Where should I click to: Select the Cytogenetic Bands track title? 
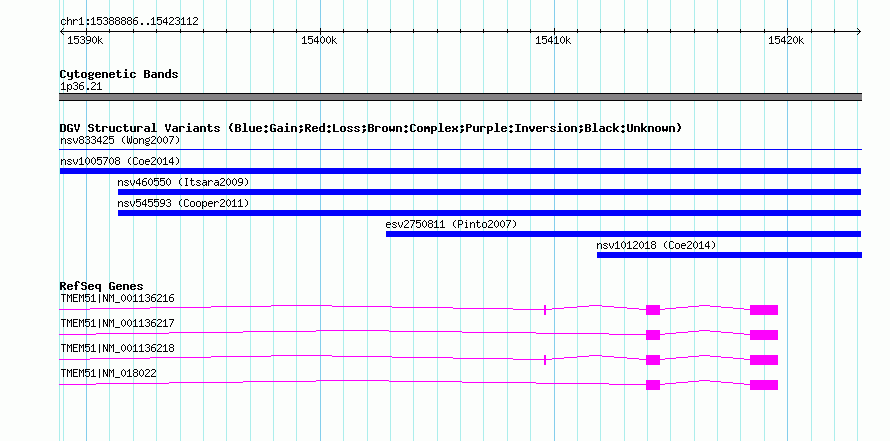tap(119, 74)
